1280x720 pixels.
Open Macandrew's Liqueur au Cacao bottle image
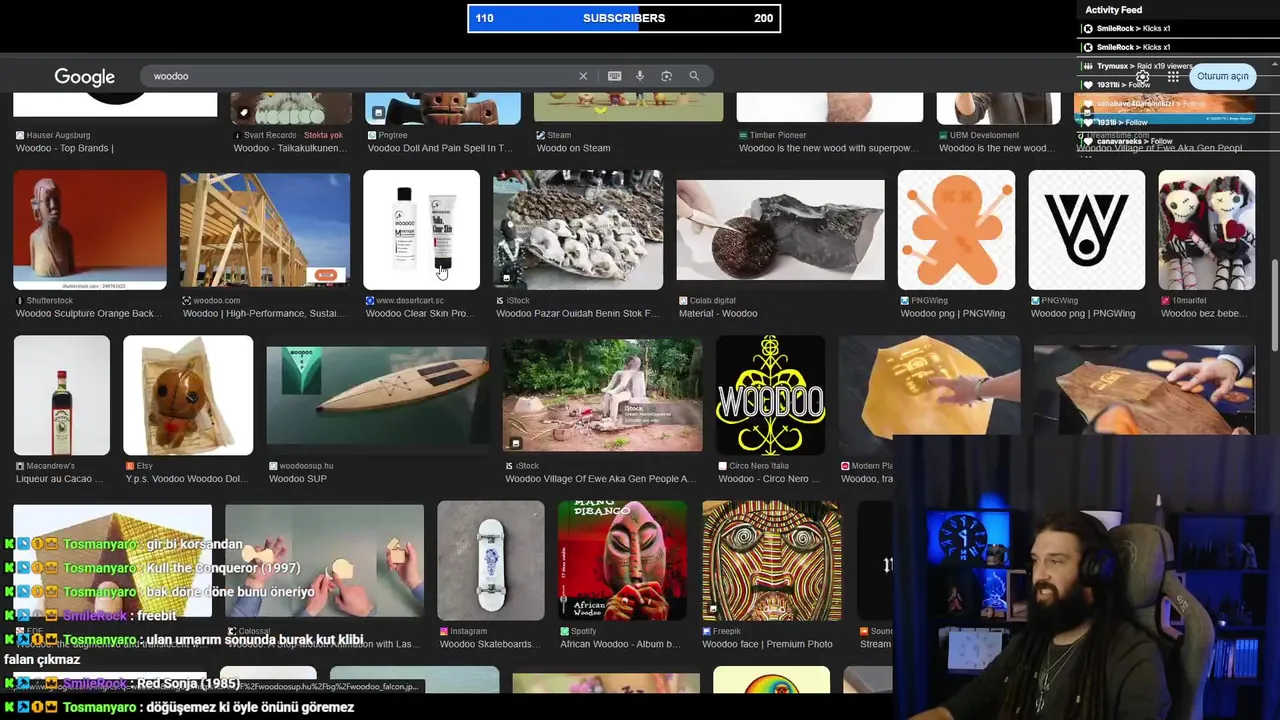[x=62, y=395]
